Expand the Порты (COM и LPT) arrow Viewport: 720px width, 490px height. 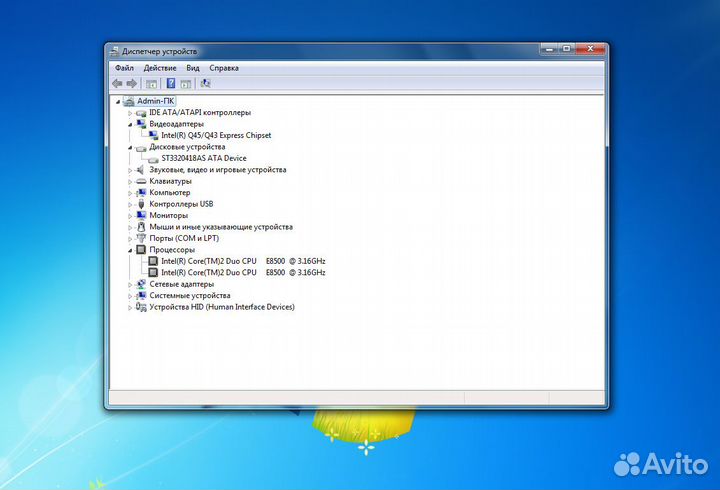click(130, 239)
